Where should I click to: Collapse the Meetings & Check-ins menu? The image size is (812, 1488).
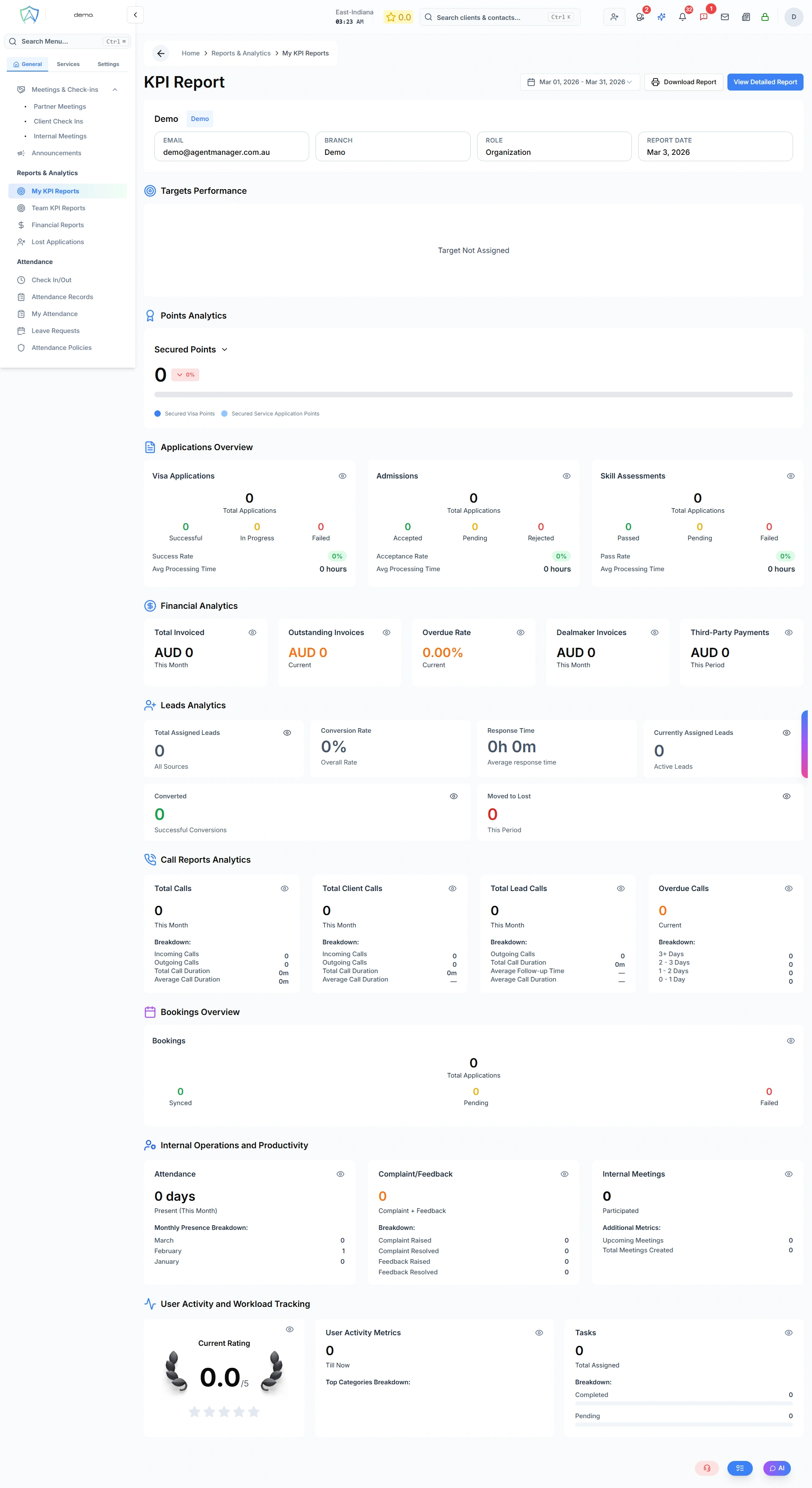coord(115,90)
